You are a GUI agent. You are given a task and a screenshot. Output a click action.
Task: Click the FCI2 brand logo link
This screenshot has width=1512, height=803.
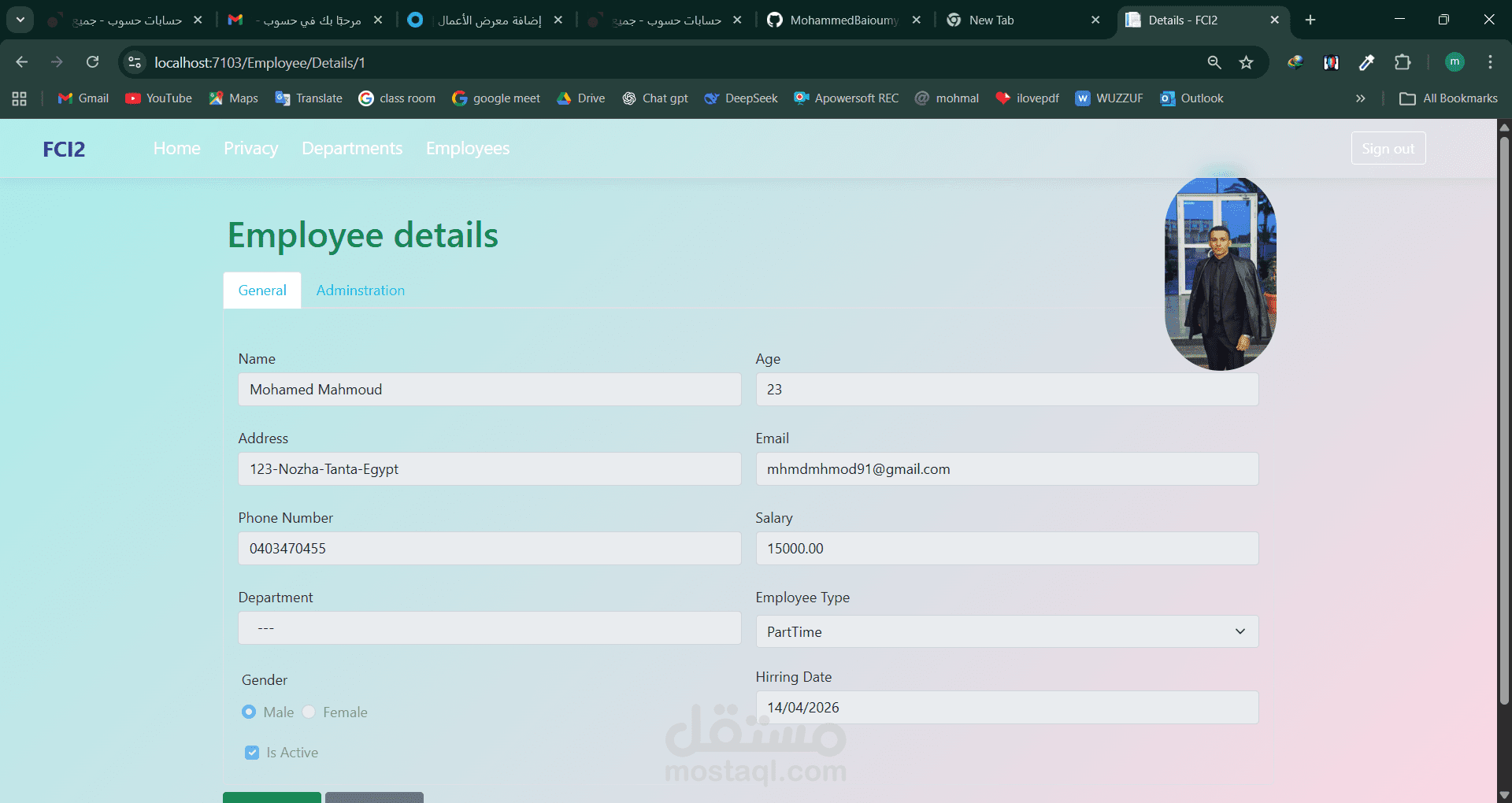(x=64, y=149)
